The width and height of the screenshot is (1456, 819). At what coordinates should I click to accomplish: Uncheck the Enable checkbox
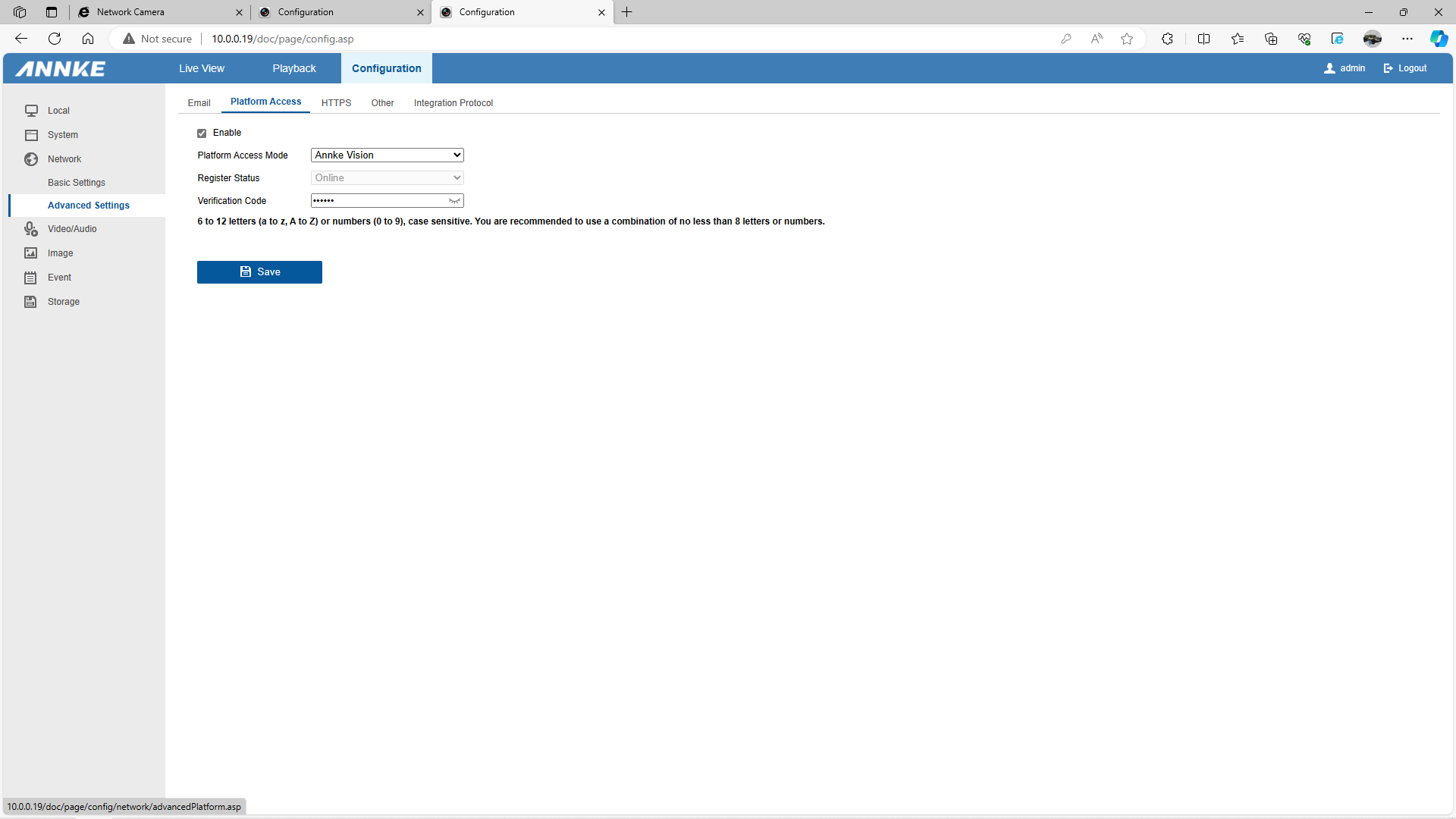coord(202,133)
